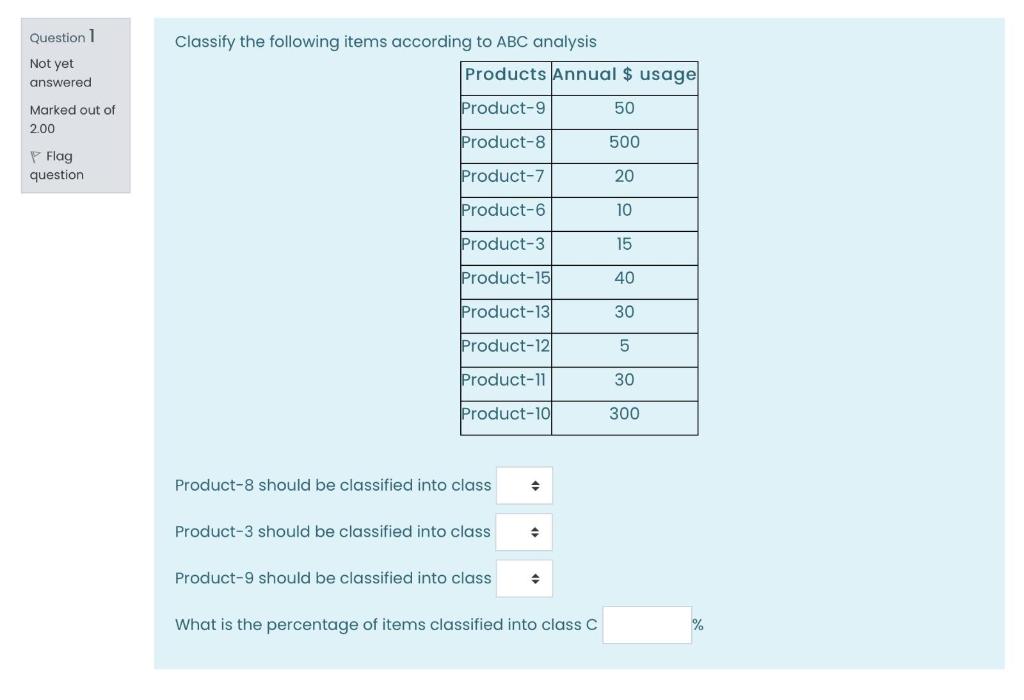Open the Product-8 classification dropdown
This screenshot has height=700, width=1024.
click(524, 485)
